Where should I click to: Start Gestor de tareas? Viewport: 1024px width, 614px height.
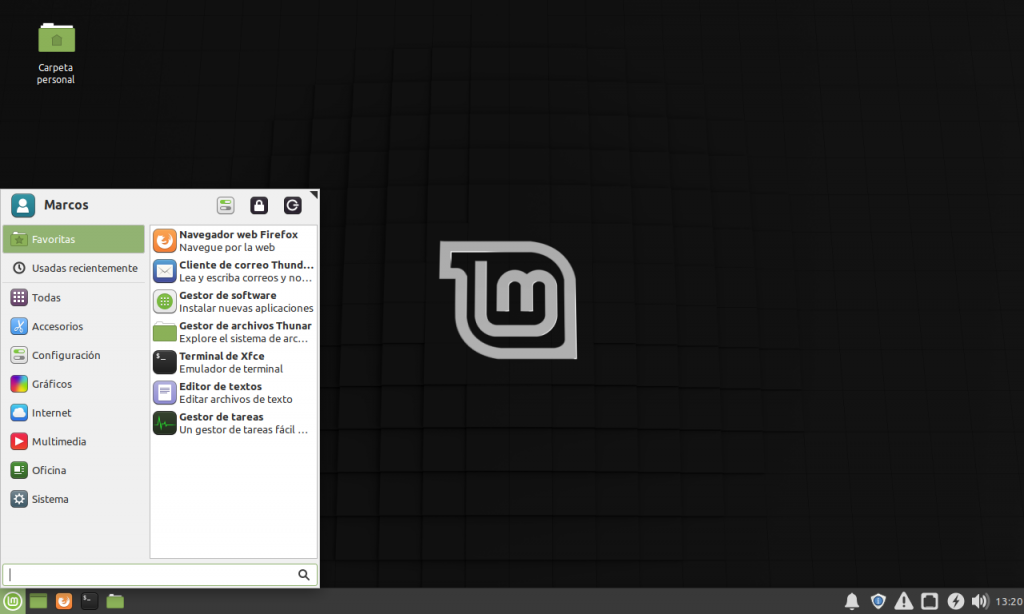coord(230,422)
